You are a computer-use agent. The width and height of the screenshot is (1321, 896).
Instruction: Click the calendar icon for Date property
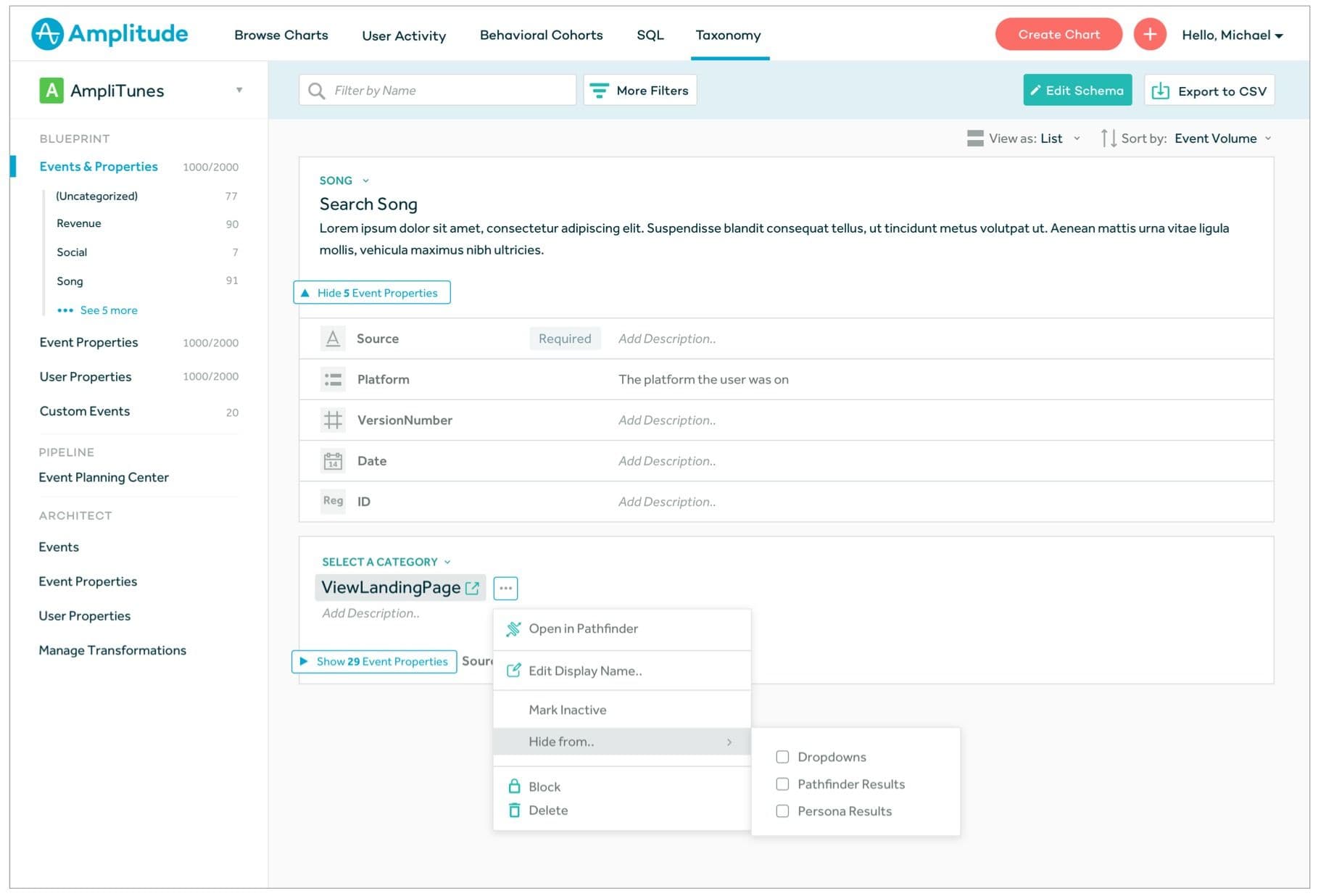[x=333, y=461]
